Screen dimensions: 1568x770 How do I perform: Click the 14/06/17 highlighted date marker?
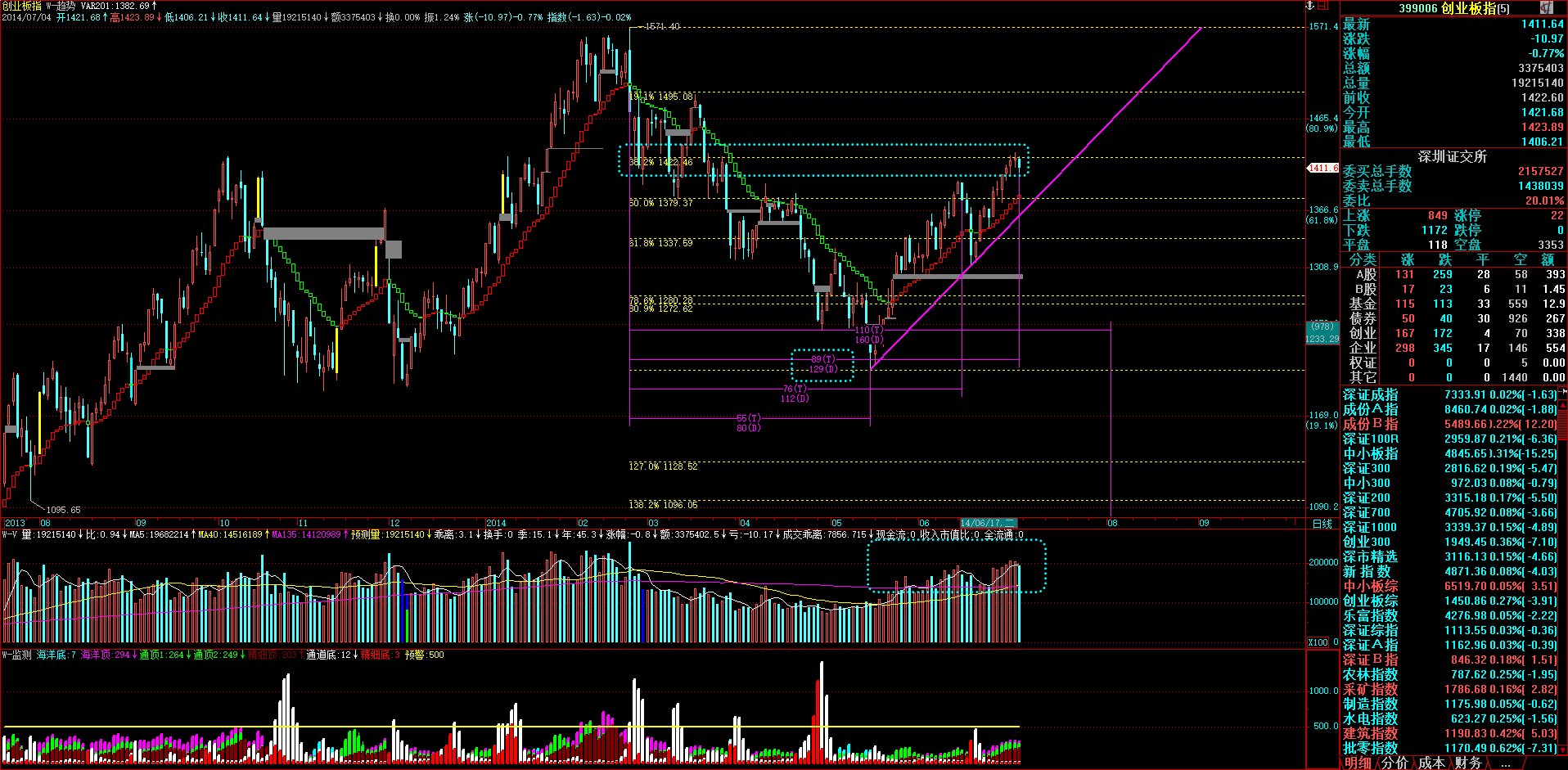click(x=988, y=523)
